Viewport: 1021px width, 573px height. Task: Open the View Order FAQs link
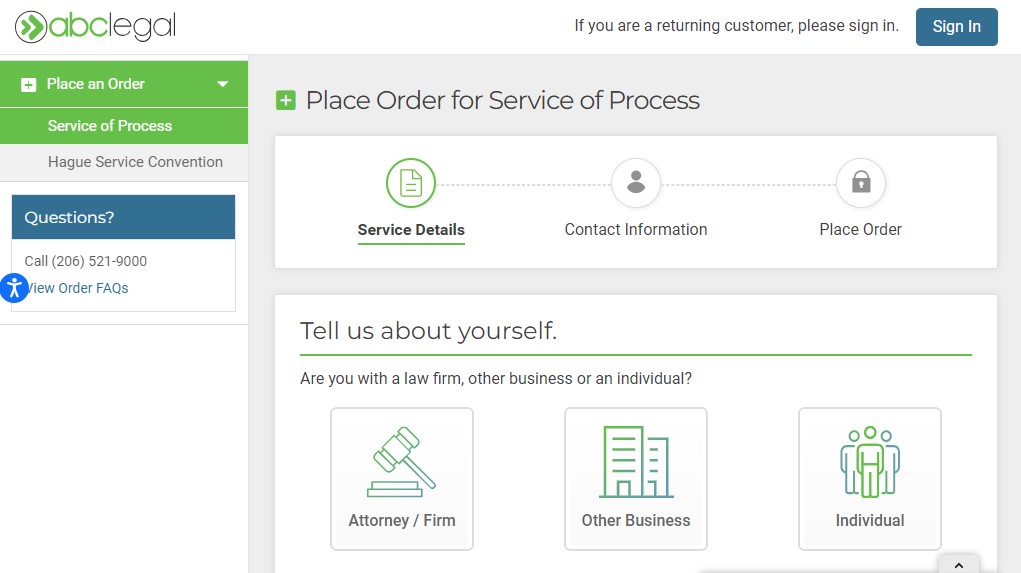click(x=78, y=288)
